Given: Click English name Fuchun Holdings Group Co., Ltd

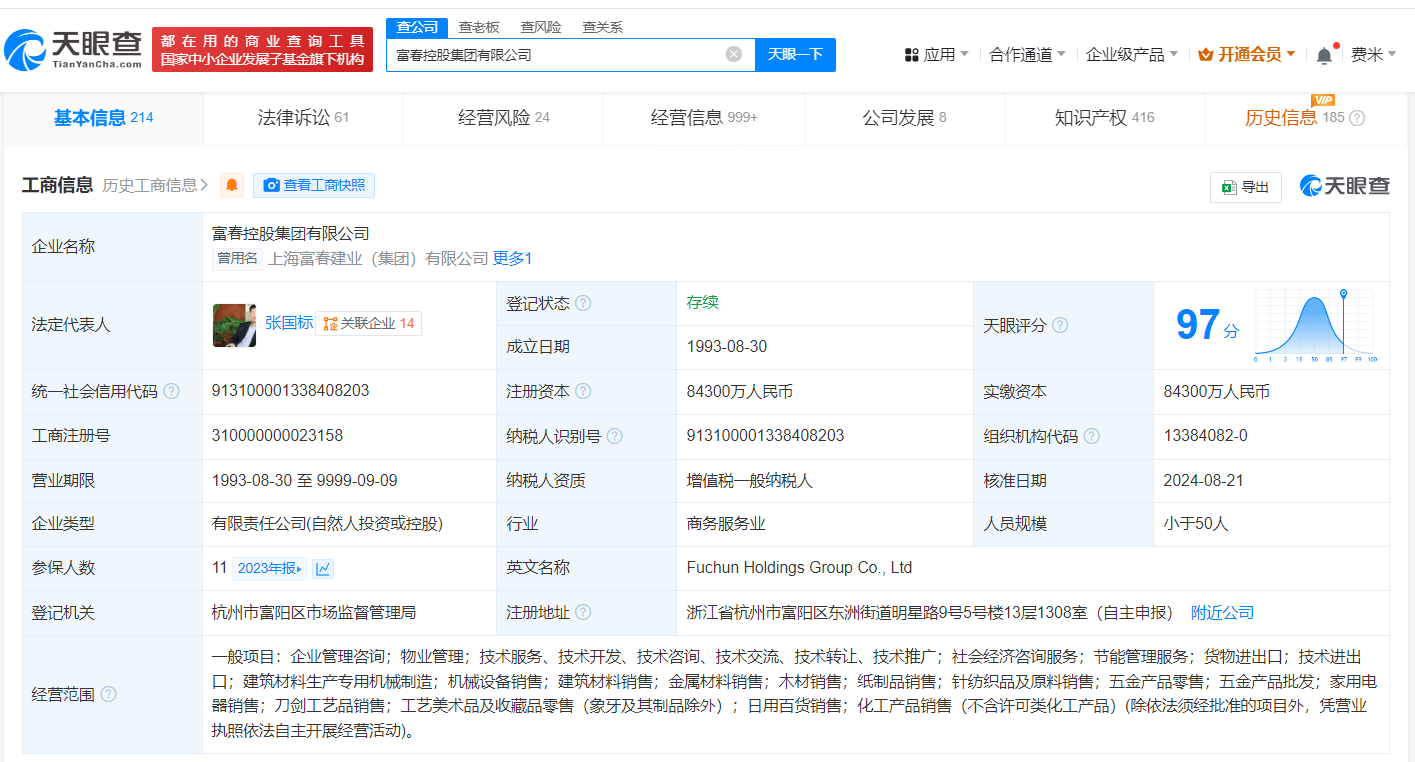Looking at the screenshot, I should click(799, 567).
